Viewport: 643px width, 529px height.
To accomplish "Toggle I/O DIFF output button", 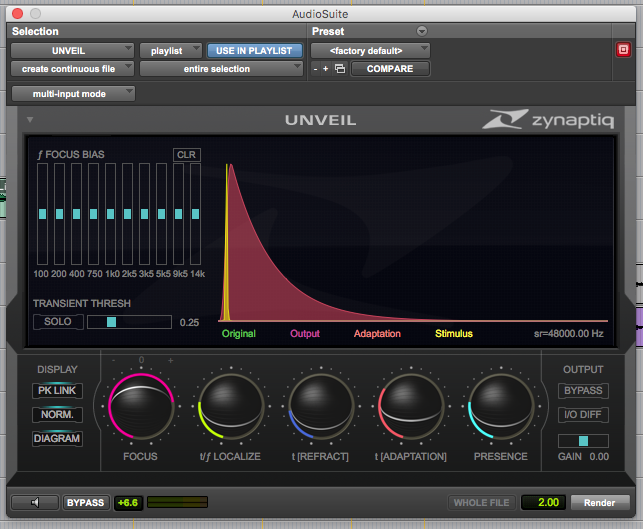I will pos(583,415).
